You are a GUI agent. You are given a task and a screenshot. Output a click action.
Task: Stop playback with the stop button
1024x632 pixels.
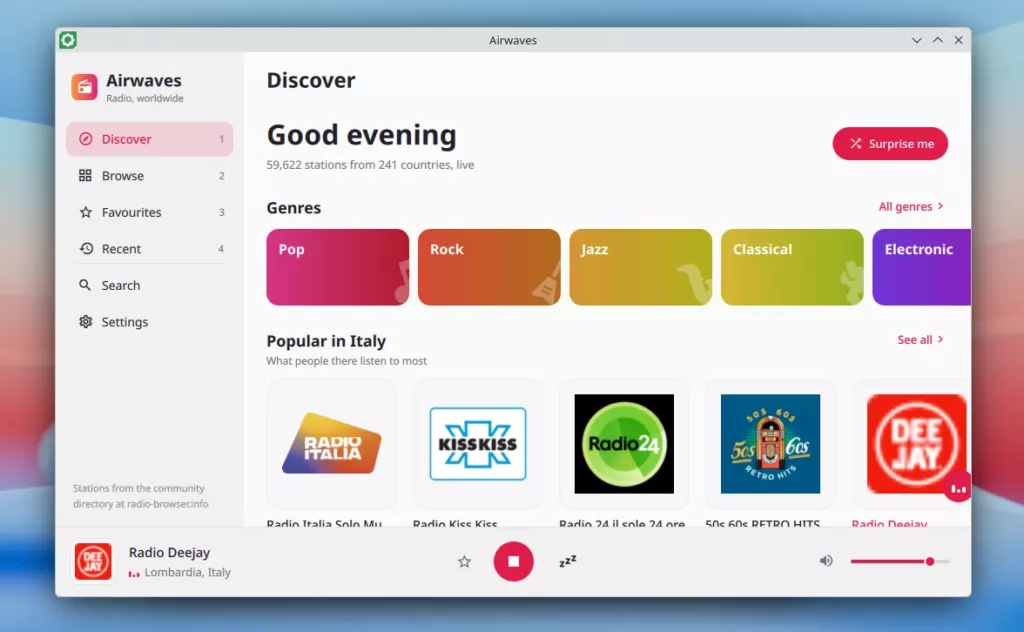click(513, 561)
